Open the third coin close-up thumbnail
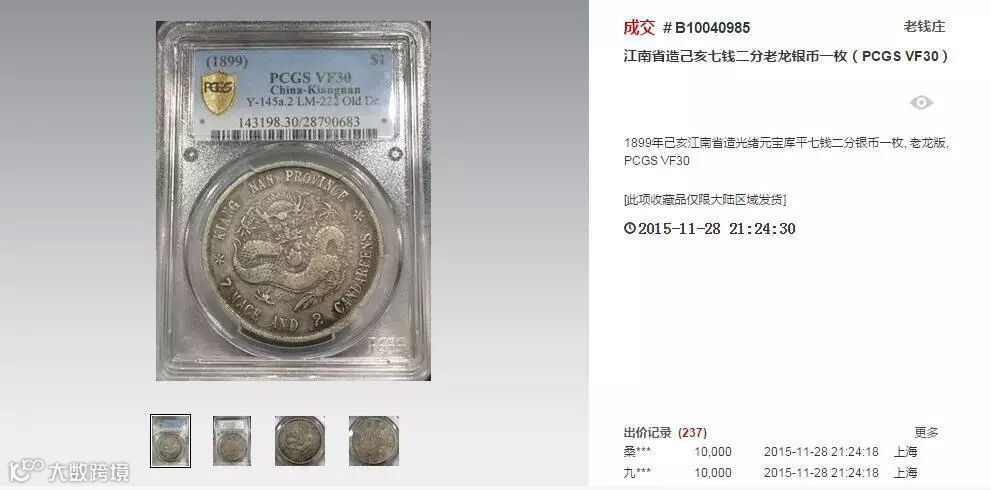 click(x=300, y=441)
